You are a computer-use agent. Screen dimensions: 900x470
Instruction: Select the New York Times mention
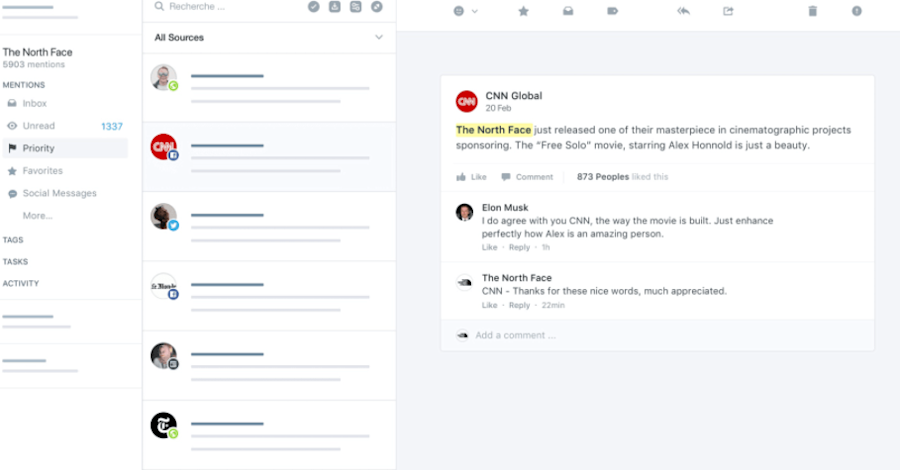[269, 434]
